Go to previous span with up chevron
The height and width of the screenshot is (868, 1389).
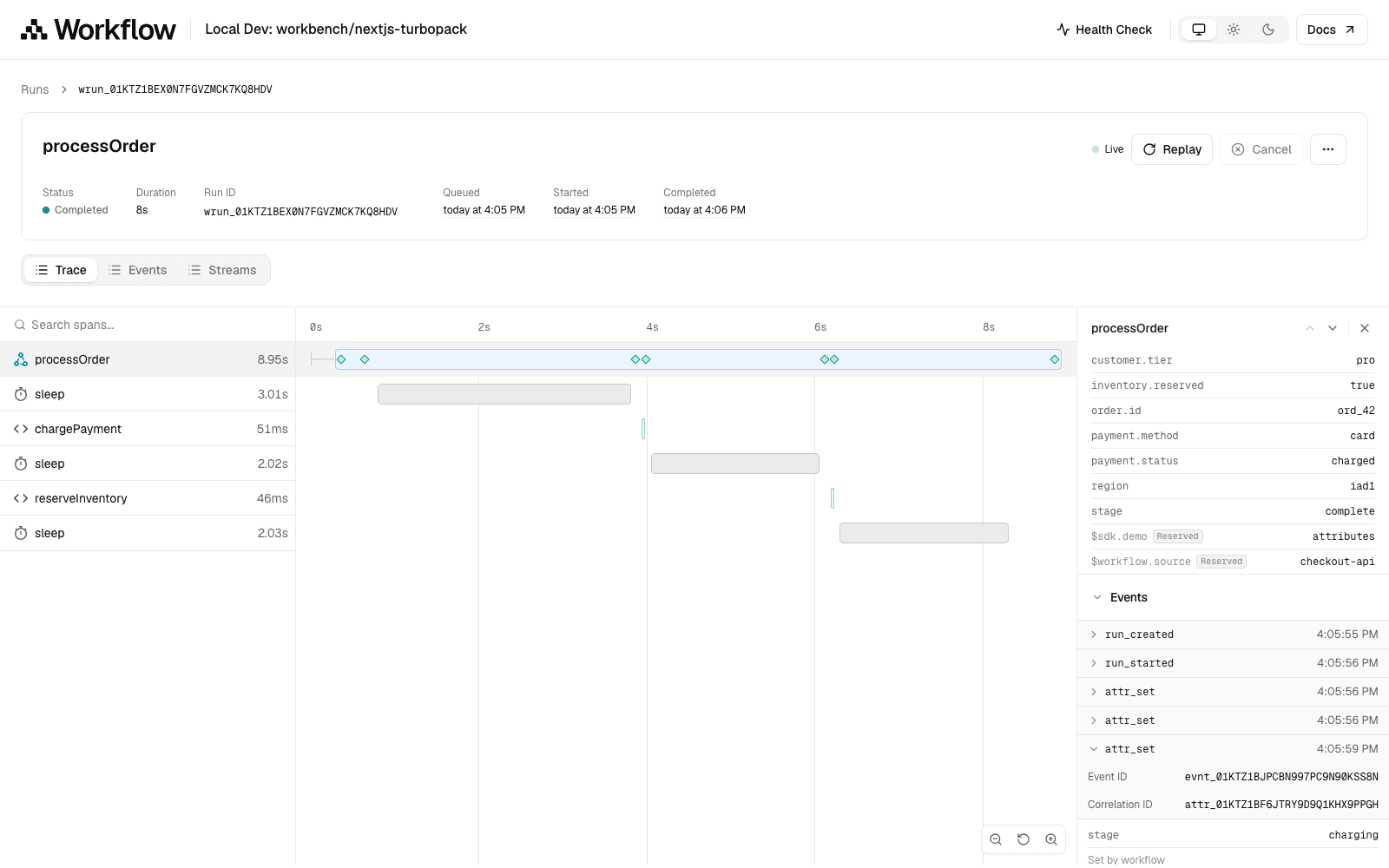[1310, 328]
